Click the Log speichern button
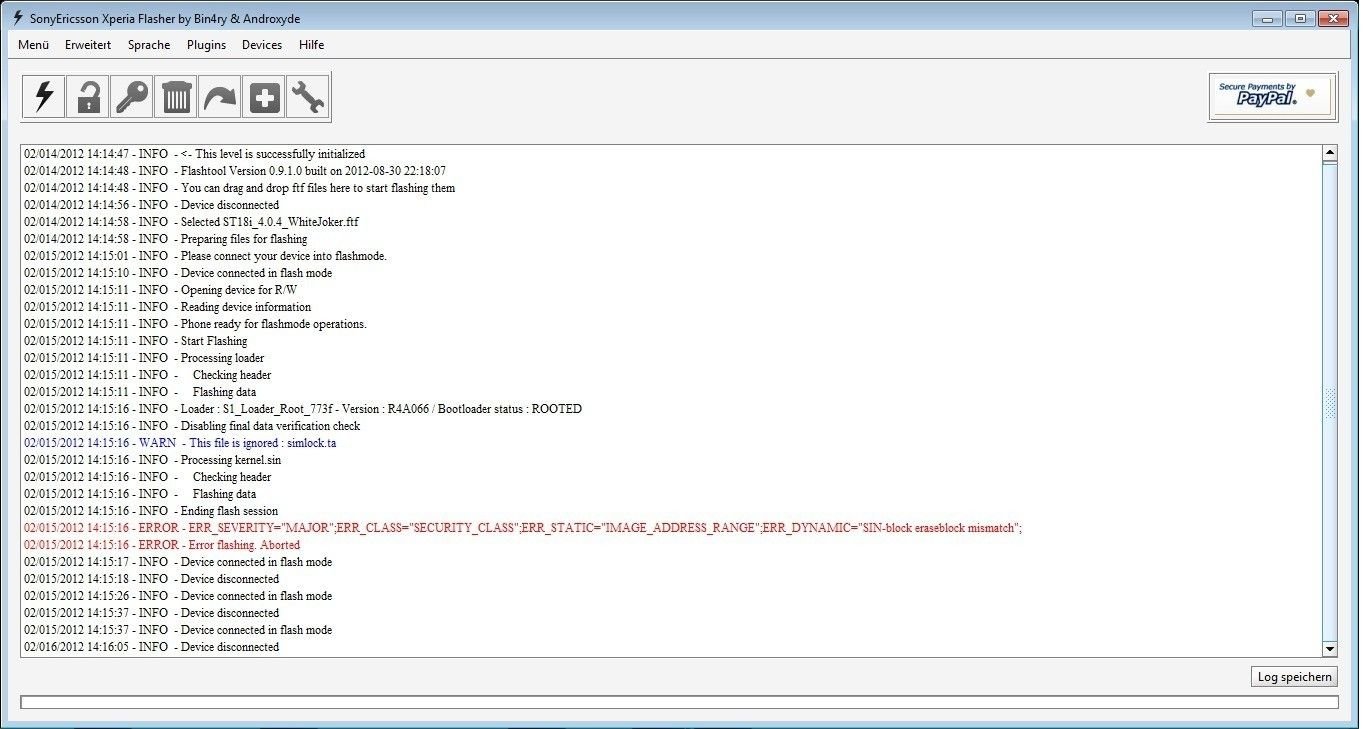The width and height of the screenshot is (1366, 729). point(1294,677)
